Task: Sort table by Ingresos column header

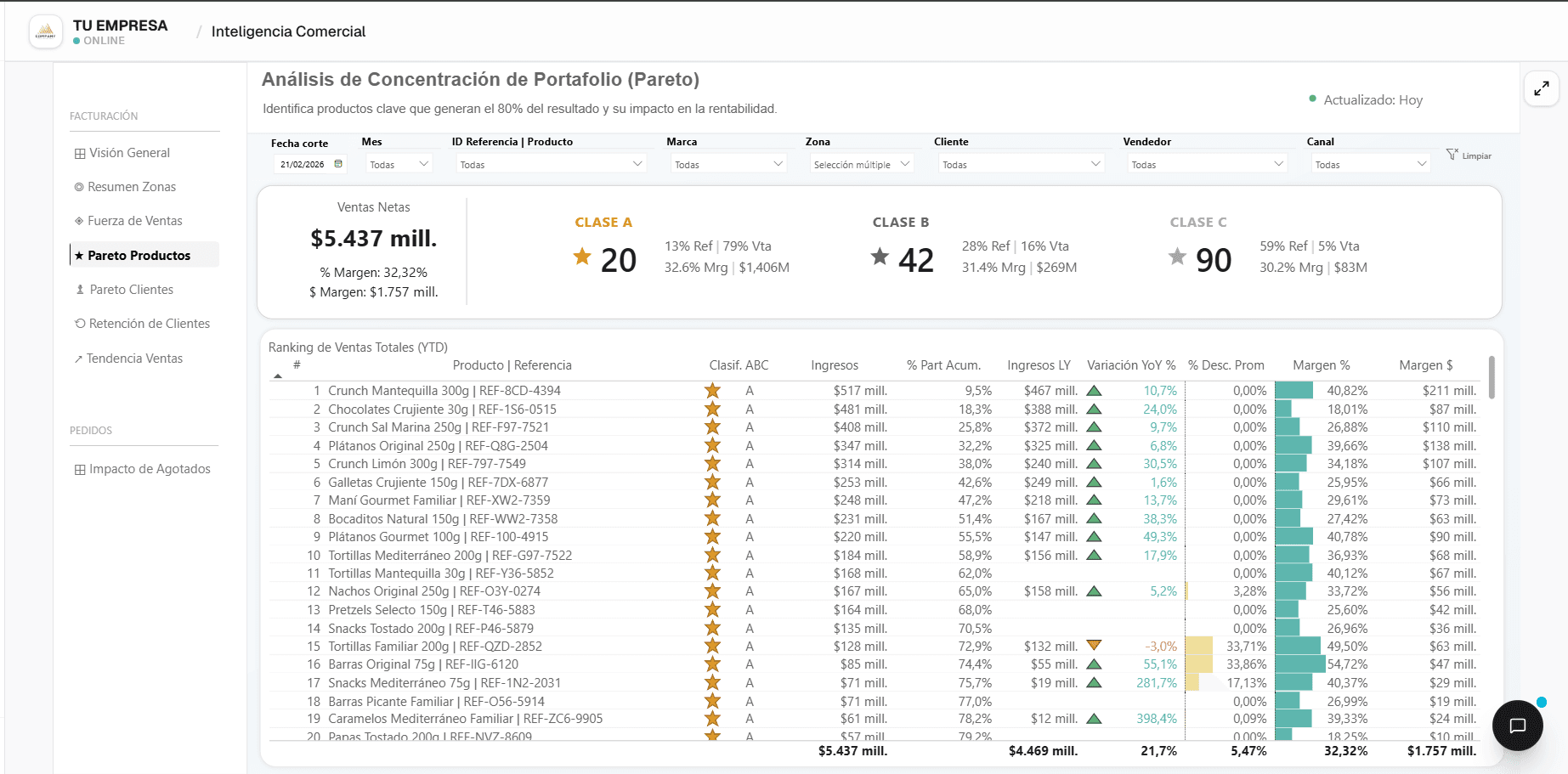Action: tap(835, 365)
